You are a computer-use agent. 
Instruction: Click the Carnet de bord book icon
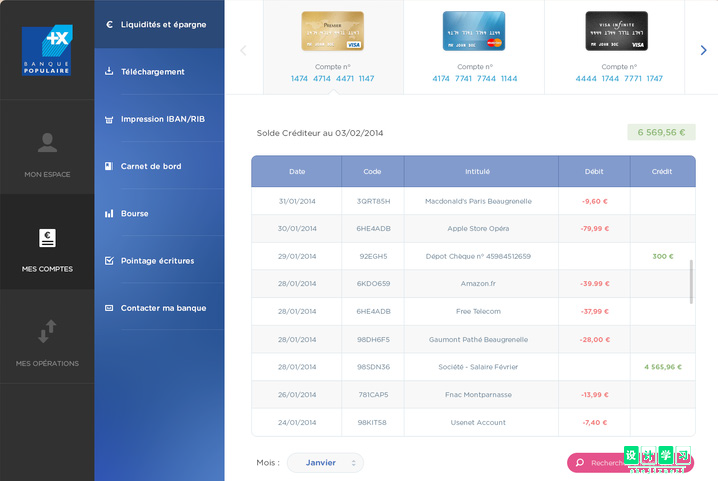point(109,166)
